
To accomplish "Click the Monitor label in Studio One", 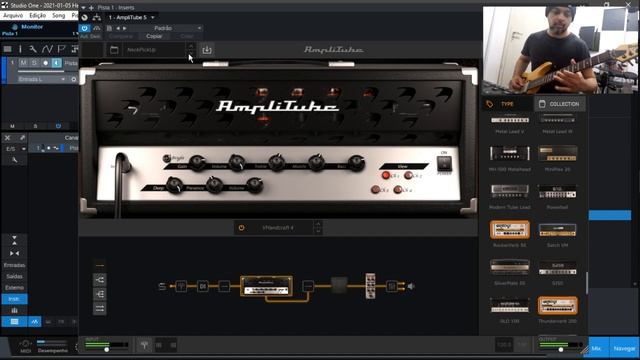I will 32,27.
